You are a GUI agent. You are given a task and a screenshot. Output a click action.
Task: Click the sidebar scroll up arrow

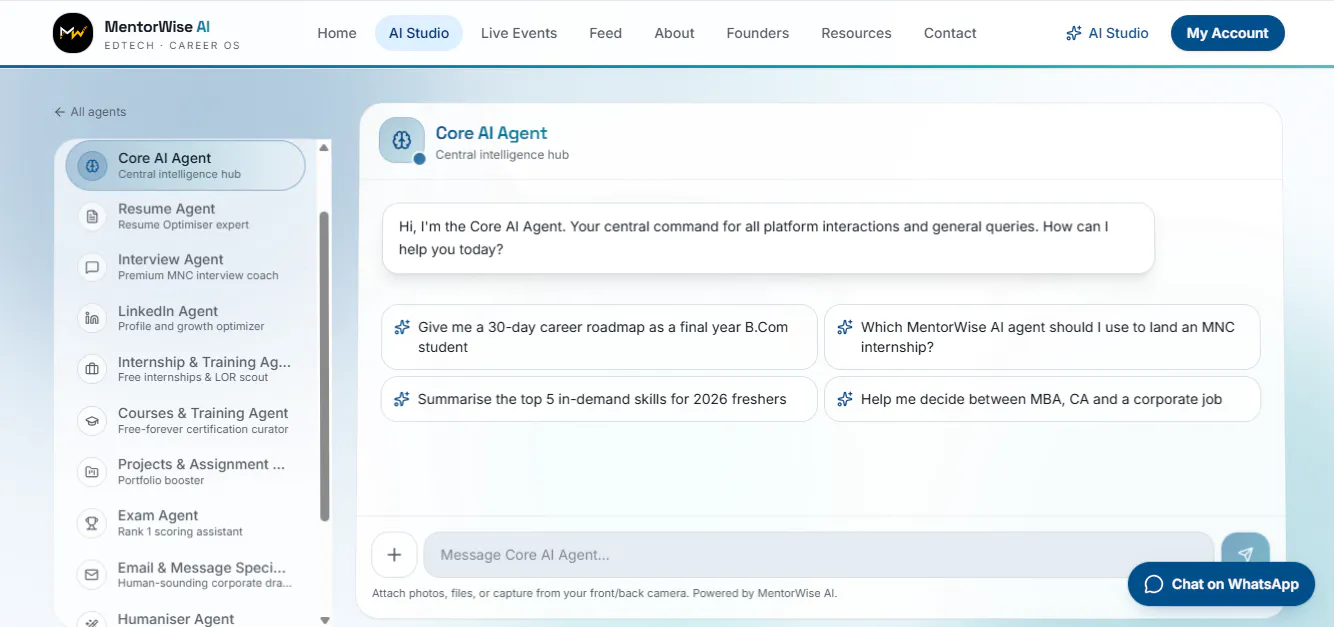pyautogui.click(x=324, y=148)
